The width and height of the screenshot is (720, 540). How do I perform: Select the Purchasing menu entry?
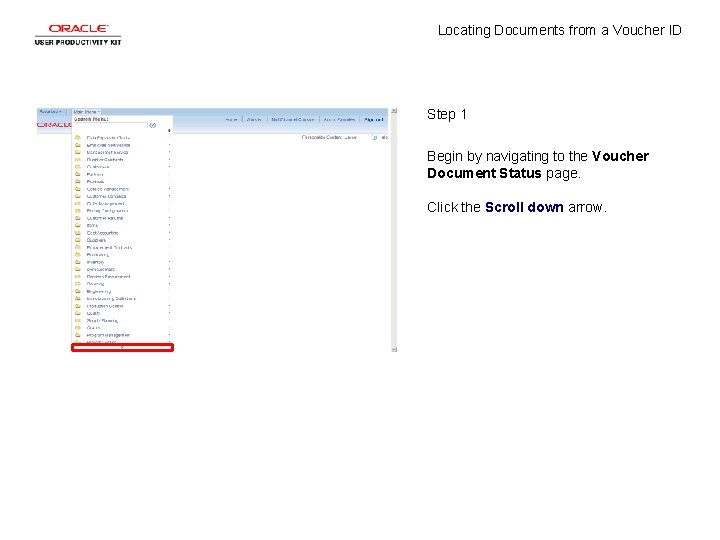pyautogui.click(x=98, y=255)
